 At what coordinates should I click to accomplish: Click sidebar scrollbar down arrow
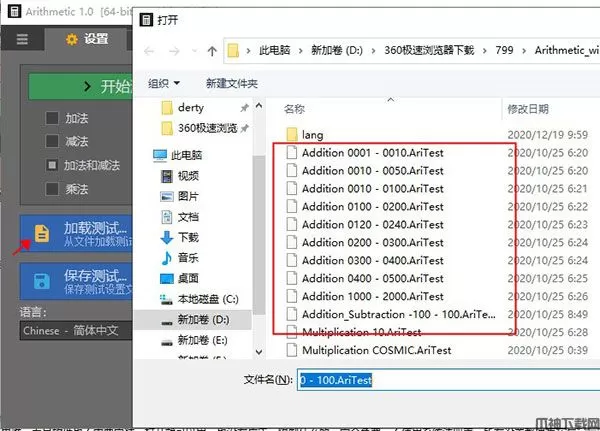point(259,352)
